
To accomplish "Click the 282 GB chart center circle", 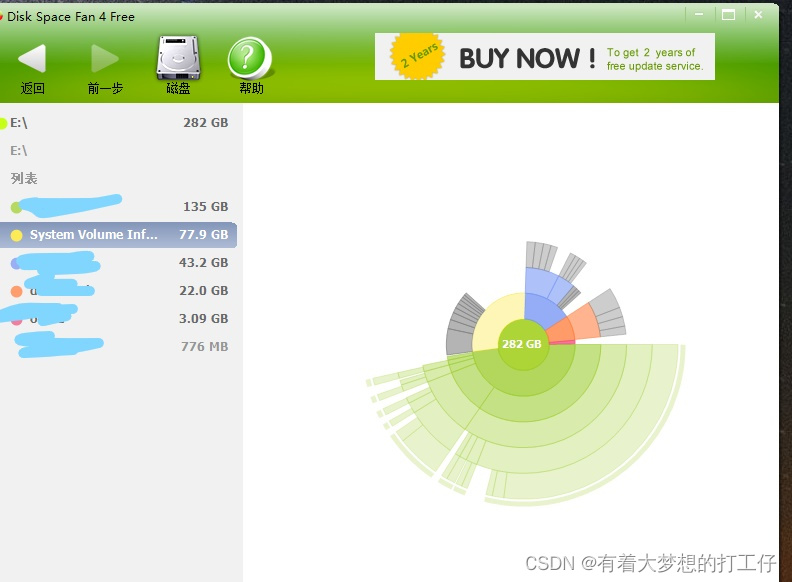I will (x=522, y=344).
